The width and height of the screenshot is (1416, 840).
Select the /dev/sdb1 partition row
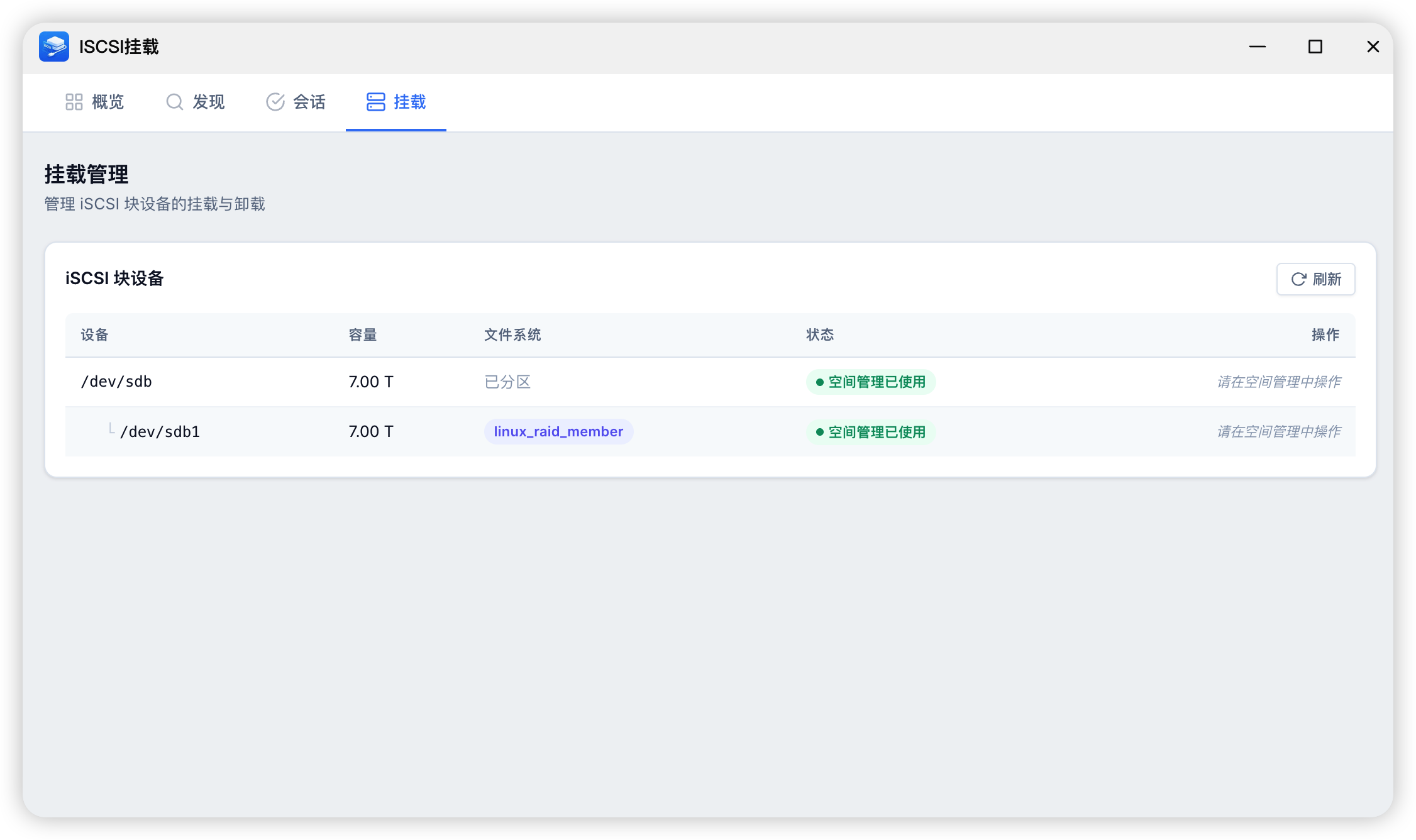(711, 431)
